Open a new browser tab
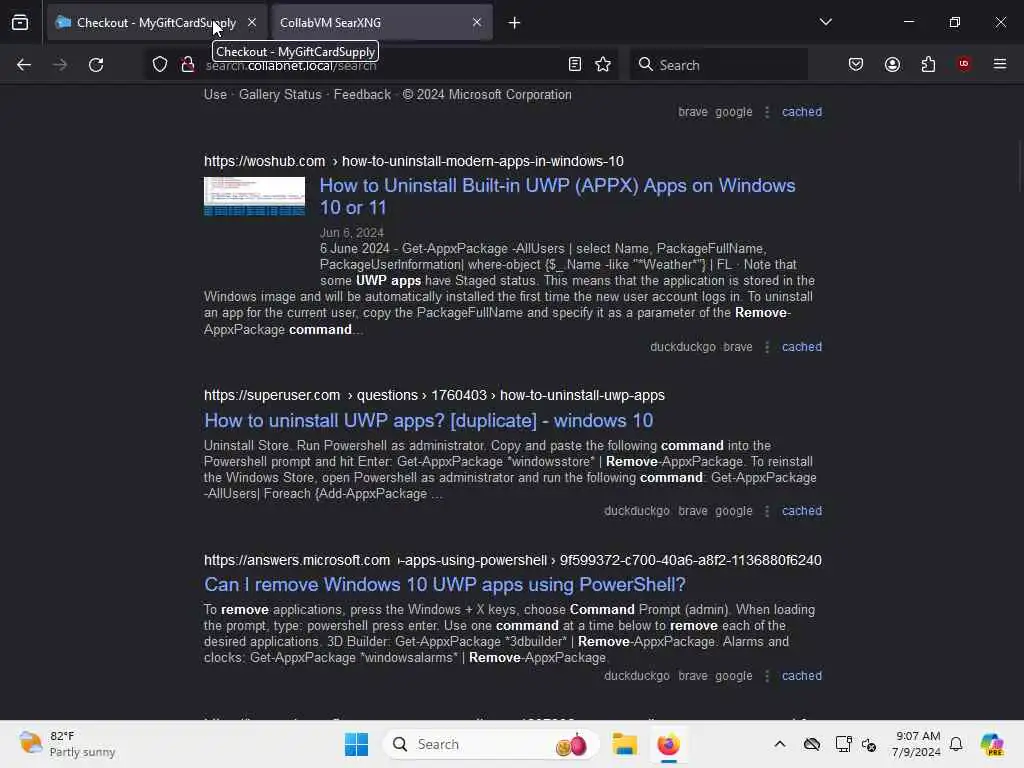The image size is (1024, 768). tap(514, 23)
